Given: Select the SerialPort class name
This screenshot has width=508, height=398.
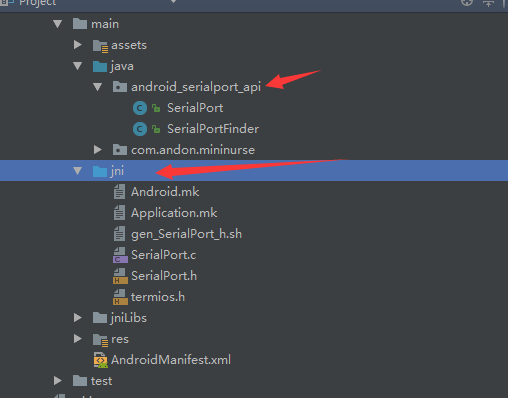Looking at the screenshot, I should pyautogui.click(x=195, y=108).
